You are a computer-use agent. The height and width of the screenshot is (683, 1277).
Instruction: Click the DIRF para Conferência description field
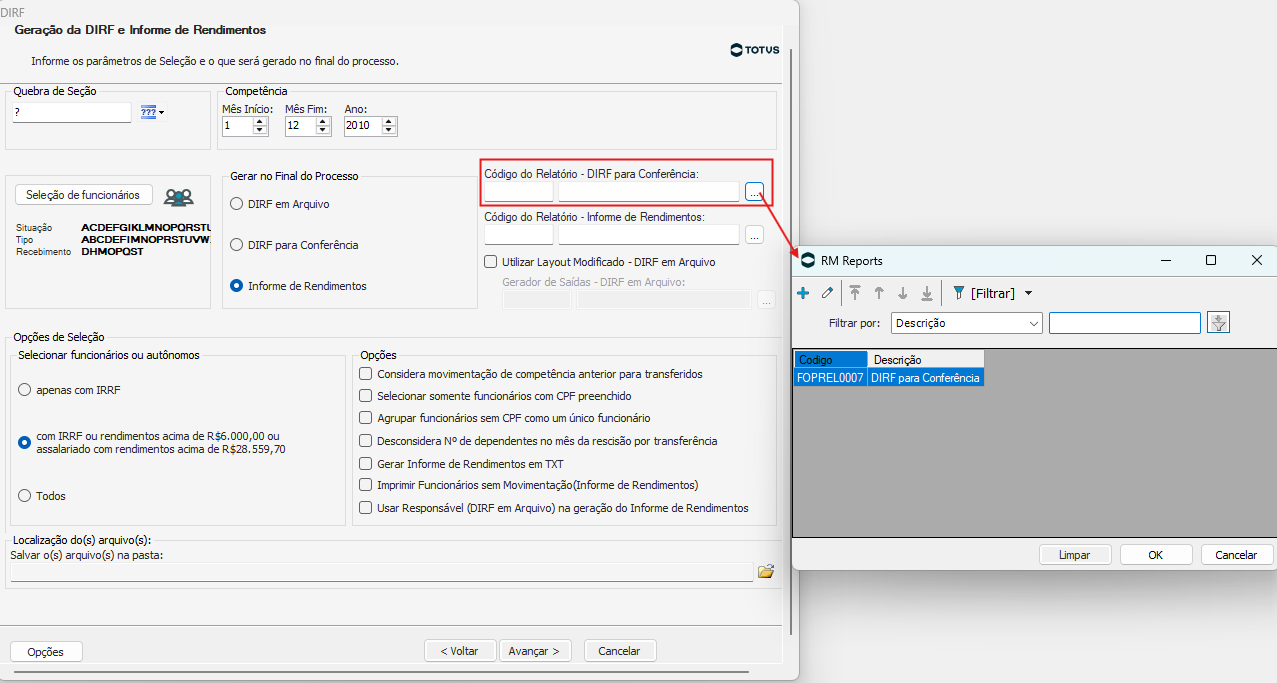(x=648, y=192)
